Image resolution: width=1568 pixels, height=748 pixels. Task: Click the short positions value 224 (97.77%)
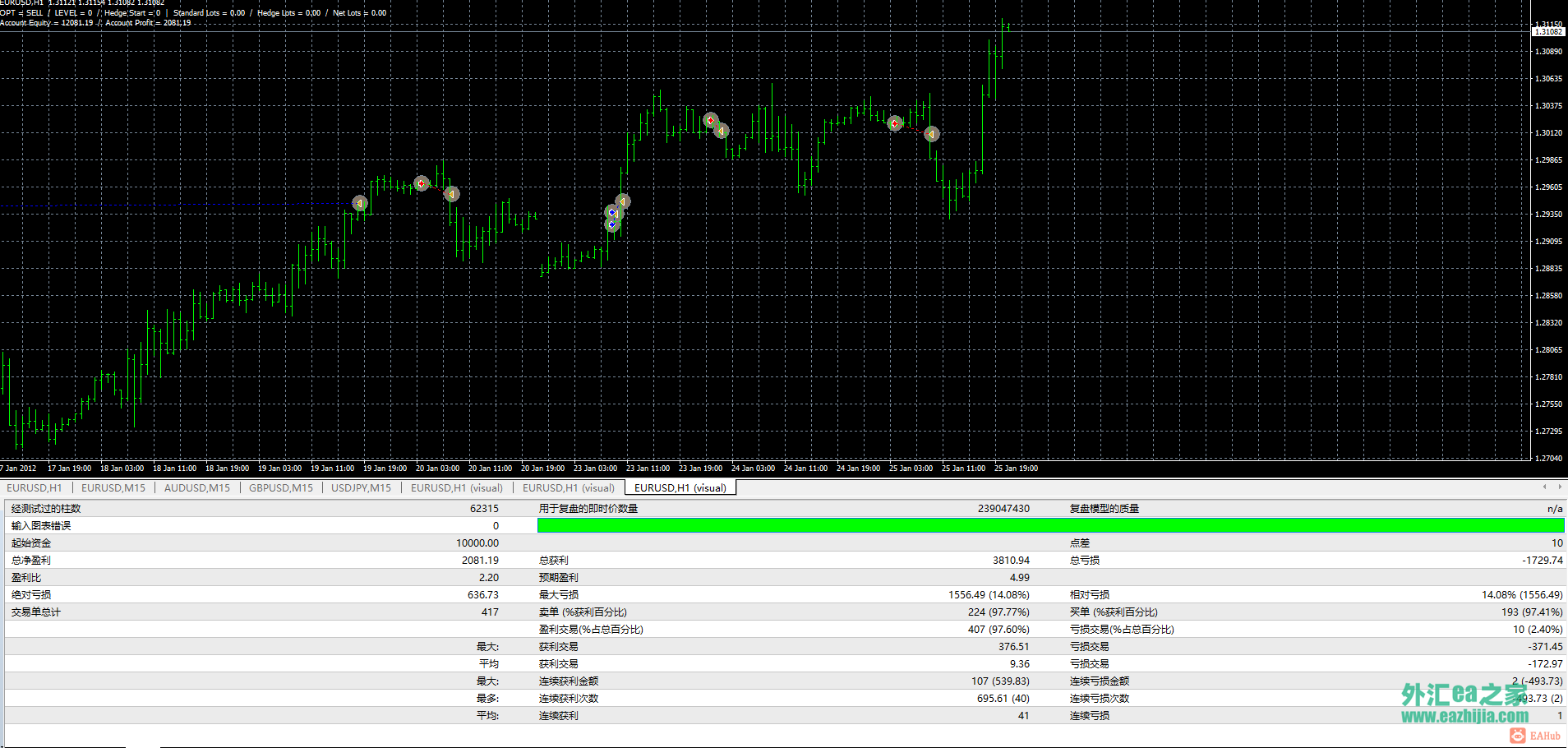998,612
